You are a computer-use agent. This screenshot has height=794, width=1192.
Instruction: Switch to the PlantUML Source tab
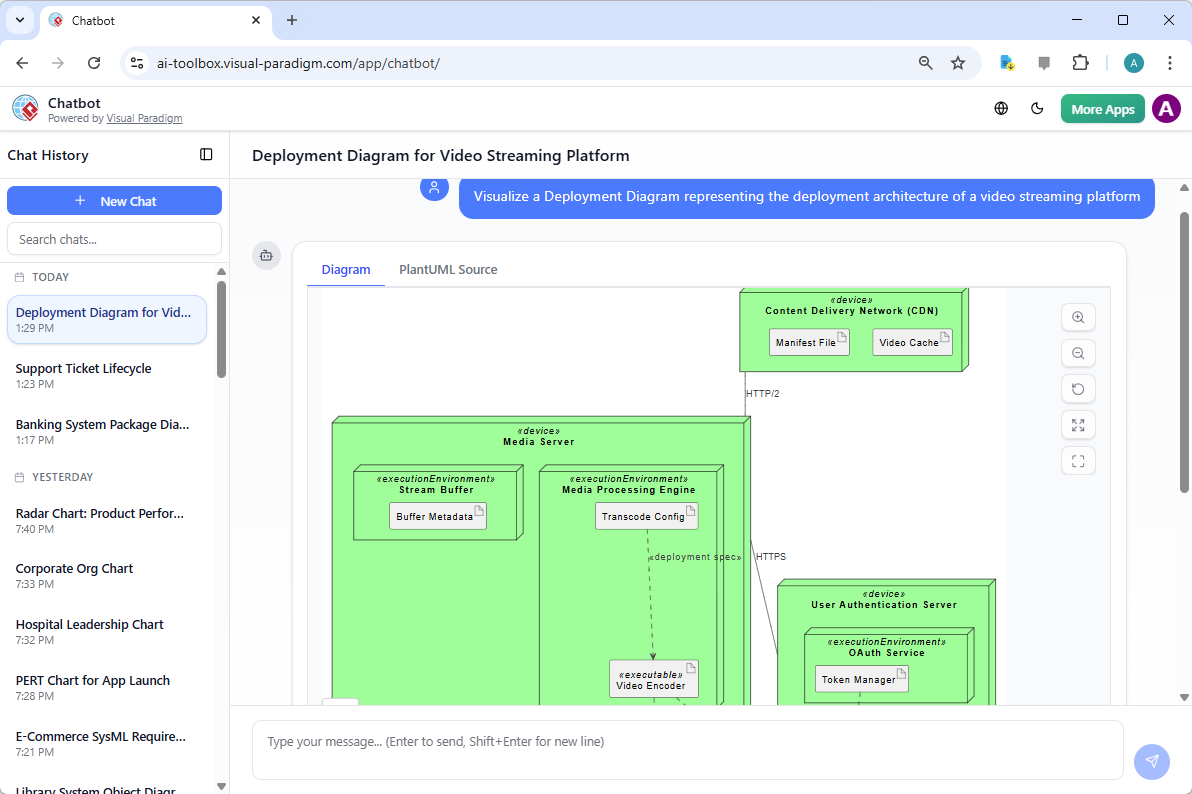pyautogui.click(x=447, y=269)
